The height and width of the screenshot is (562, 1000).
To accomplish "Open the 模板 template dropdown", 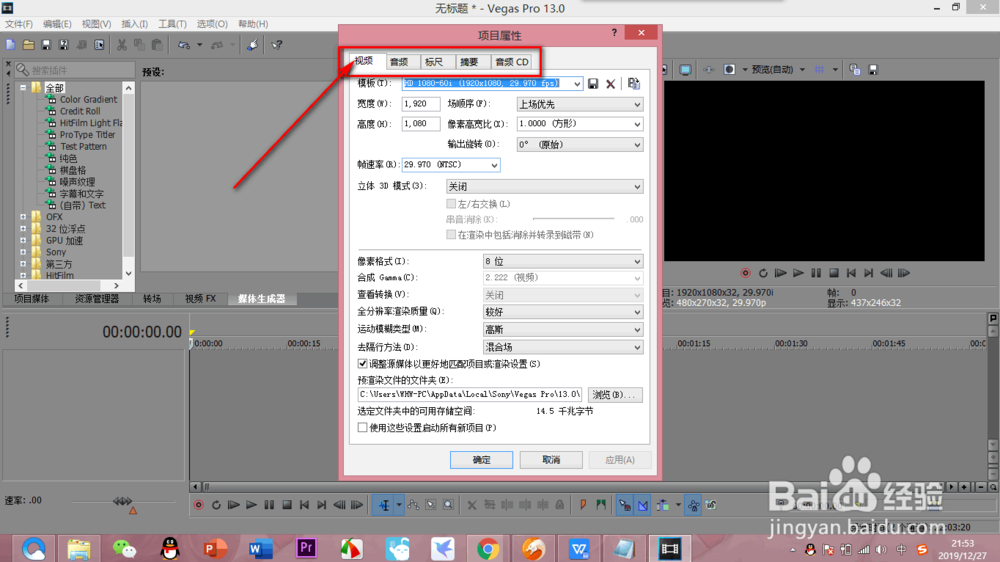I will [x=577, y=84].
